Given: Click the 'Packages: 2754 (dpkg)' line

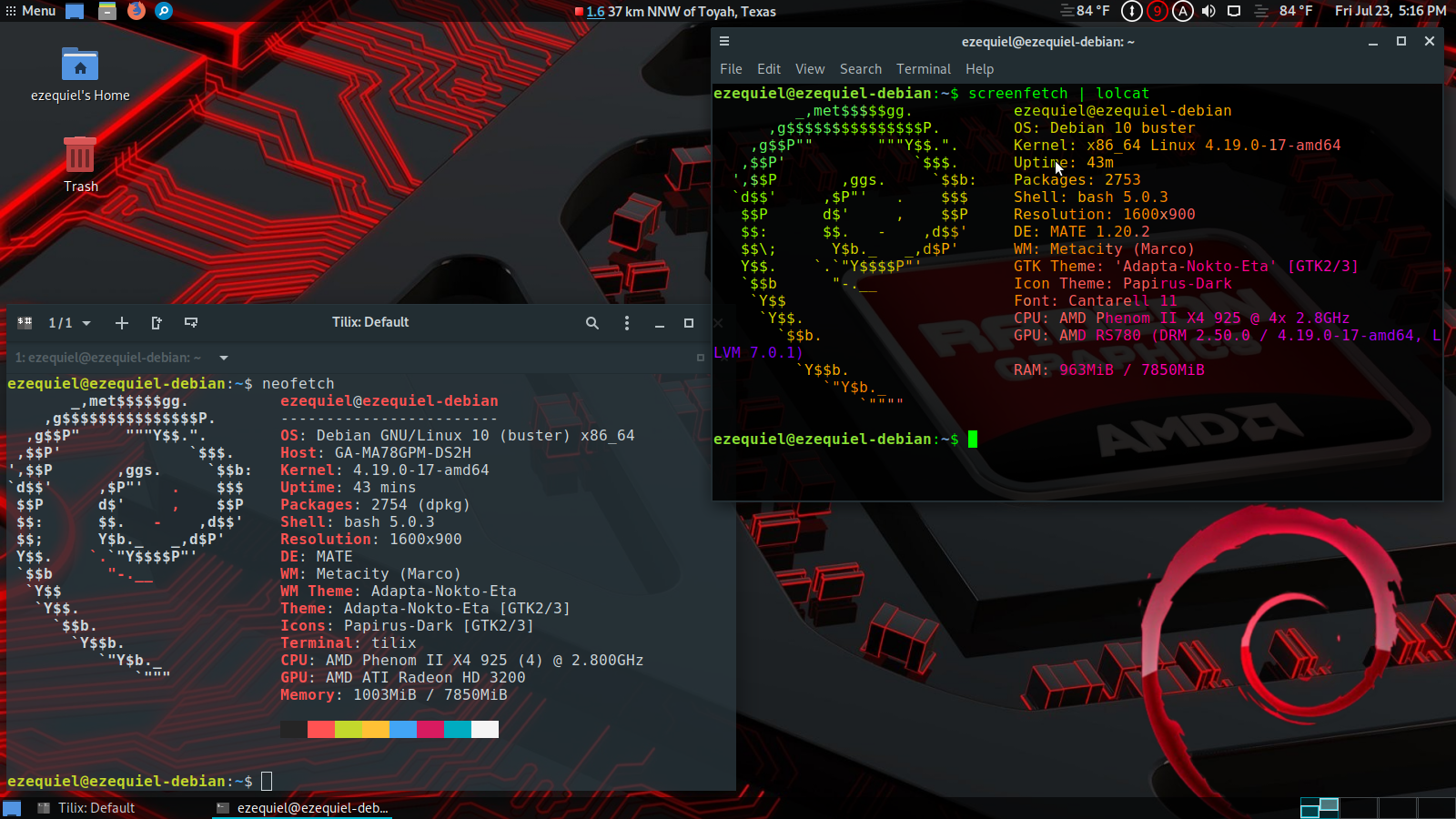Looking at the screenshot, I should (375, 505).
